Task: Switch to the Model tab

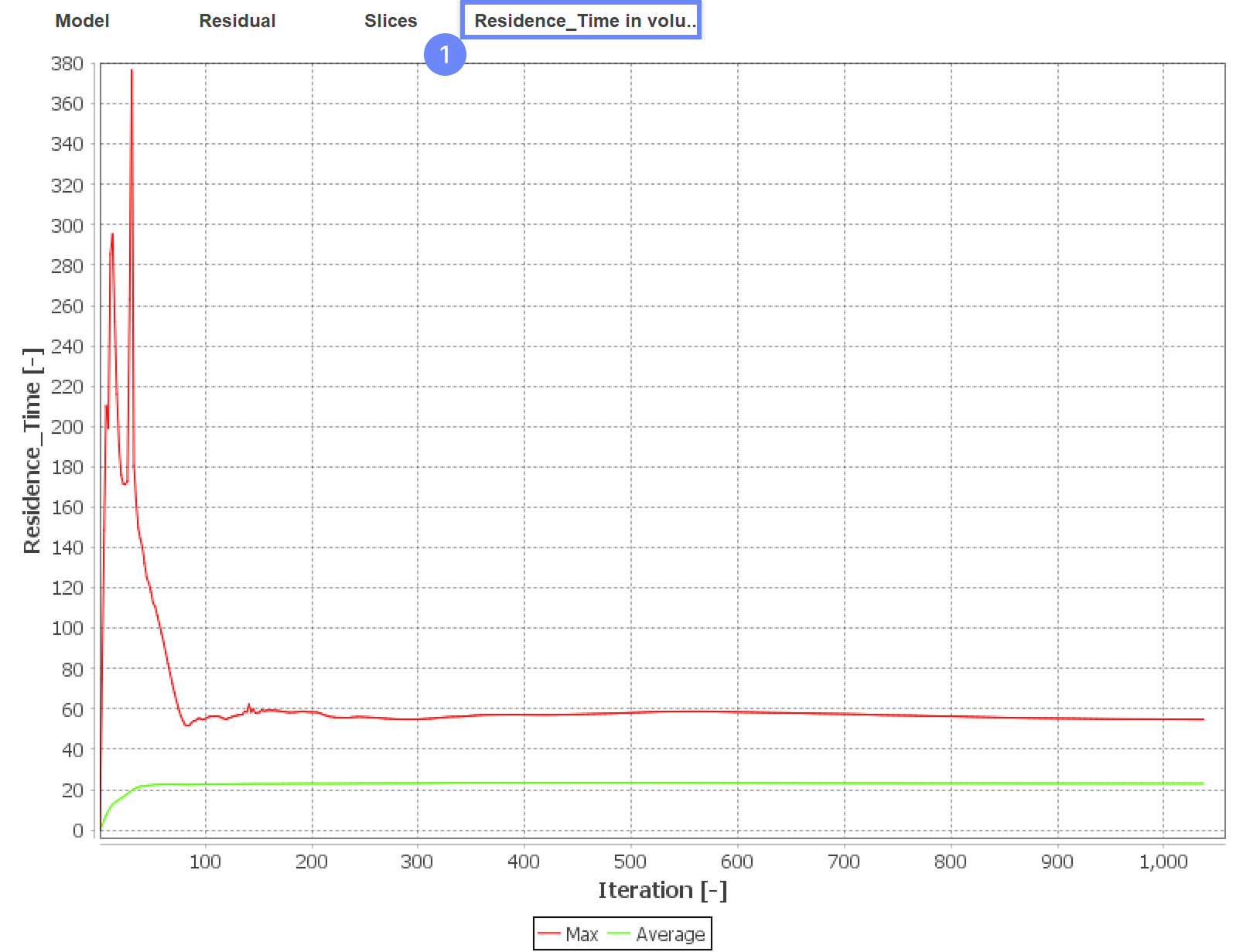Action: click(x=80, y=21)
